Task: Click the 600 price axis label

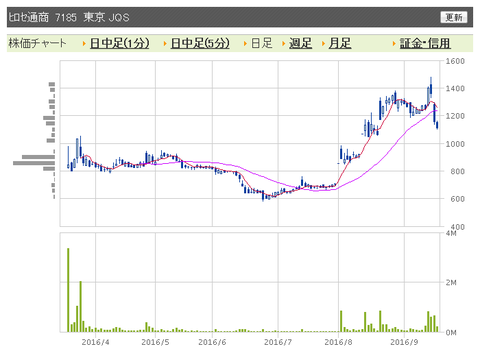Action: [457, 199]
